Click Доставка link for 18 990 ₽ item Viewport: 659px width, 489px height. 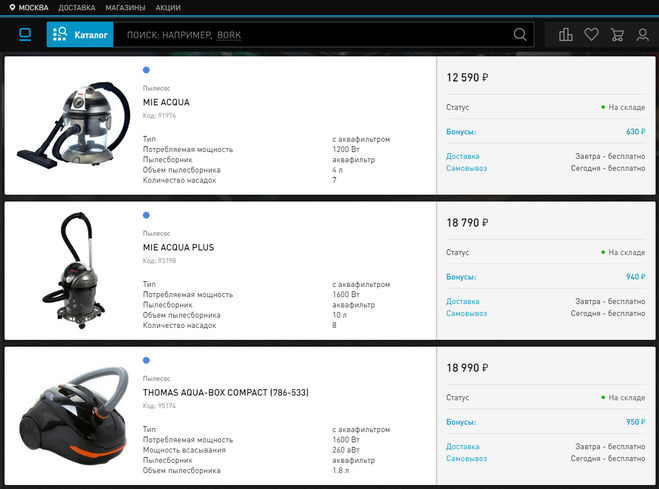click(462, 447)
